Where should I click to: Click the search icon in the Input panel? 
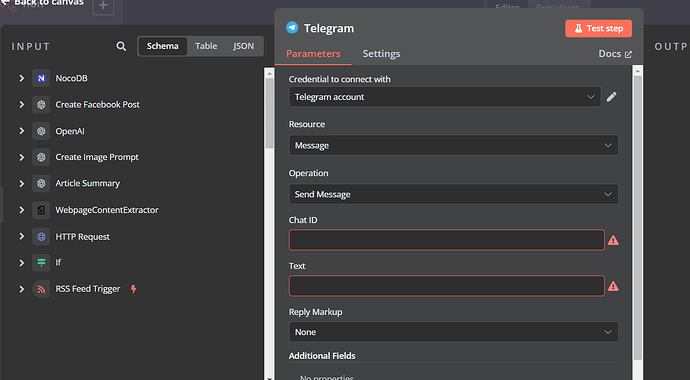(x=121, y=46)
